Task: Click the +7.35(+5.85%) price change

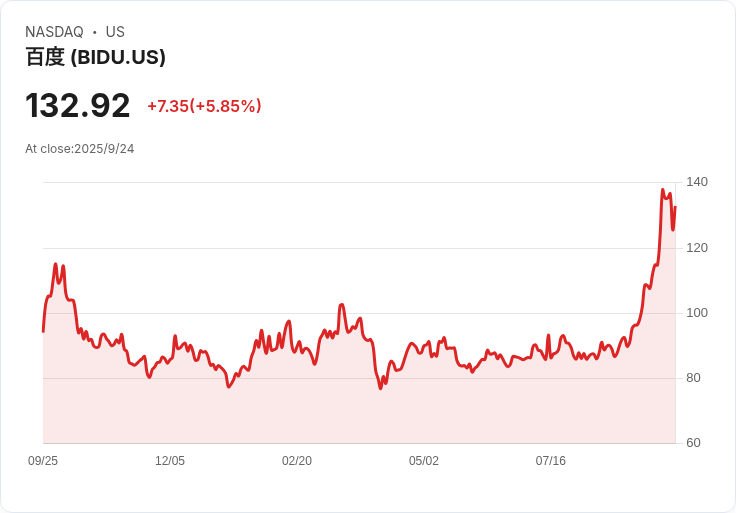Action: tap(204, 106)
